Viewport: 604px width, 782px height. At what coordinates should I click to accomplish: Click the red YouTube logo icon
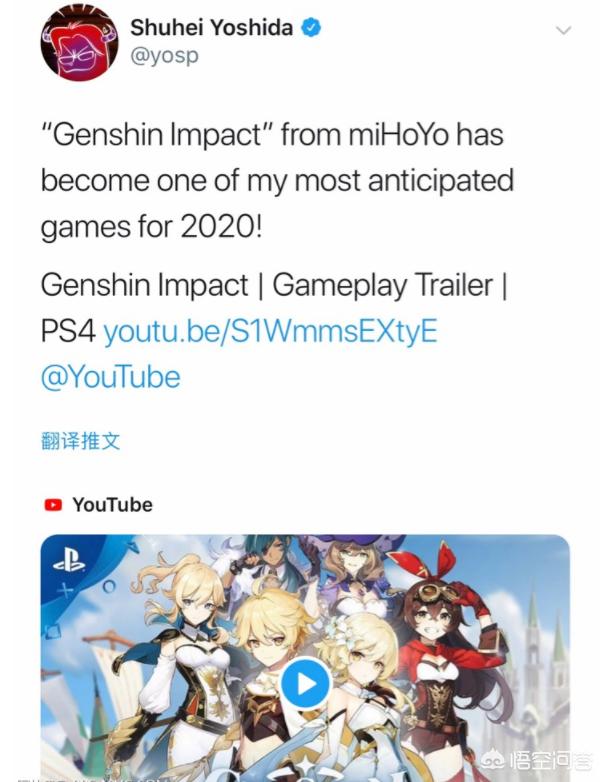53,505
